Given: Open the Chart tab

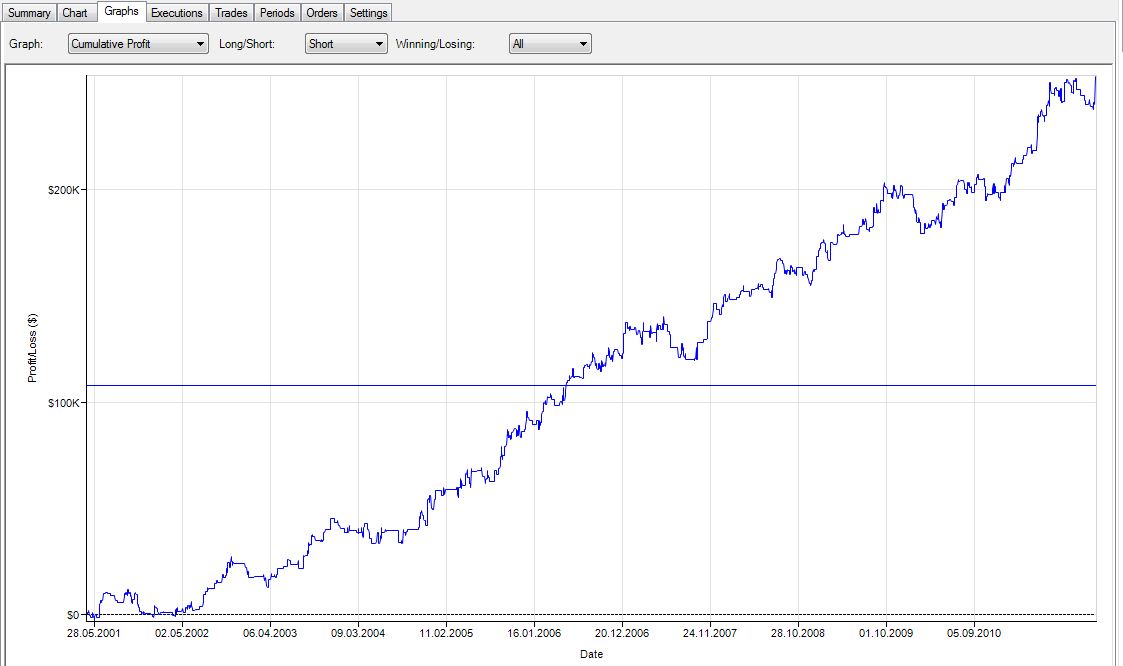Looking at the screenshot, I should [x=75, y=13].
